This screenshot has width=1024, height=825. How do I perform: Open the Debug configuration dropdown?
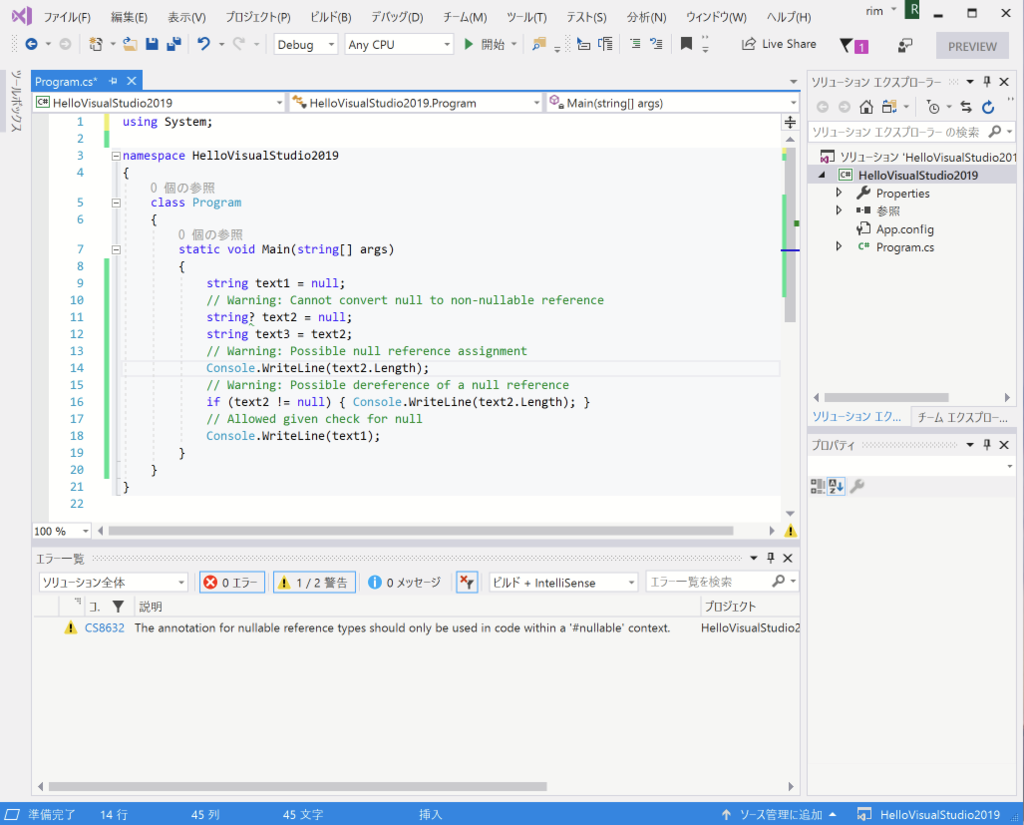305,45
